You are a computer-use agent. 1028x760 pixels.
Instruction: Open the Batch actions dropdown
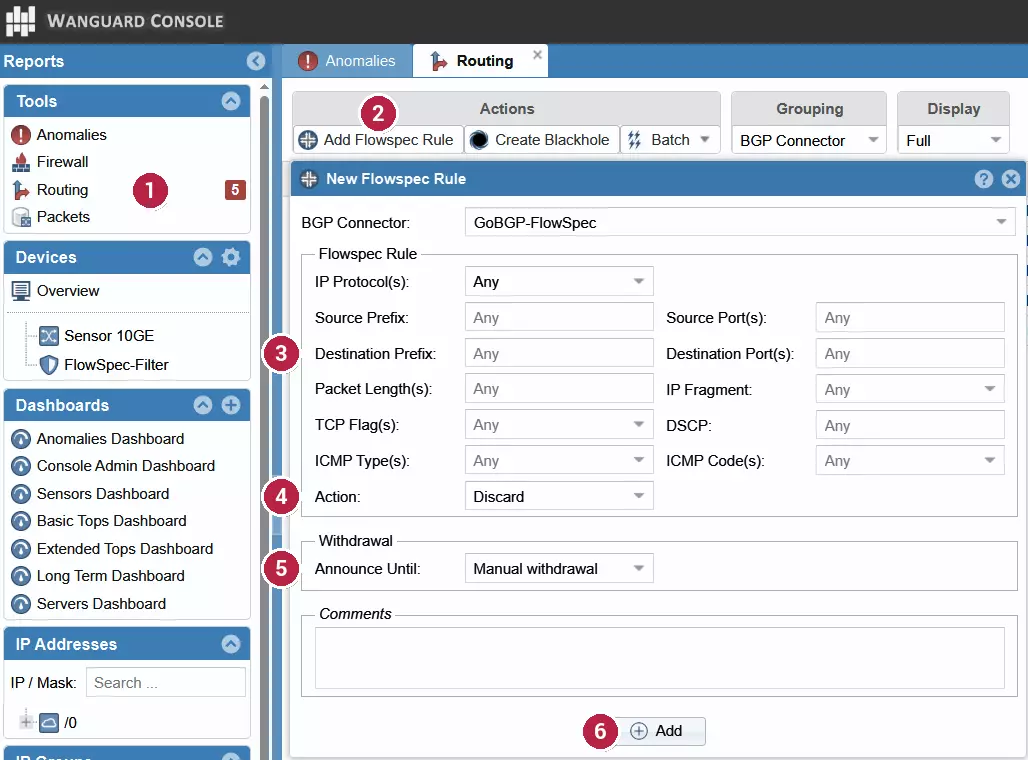point(669,140)
